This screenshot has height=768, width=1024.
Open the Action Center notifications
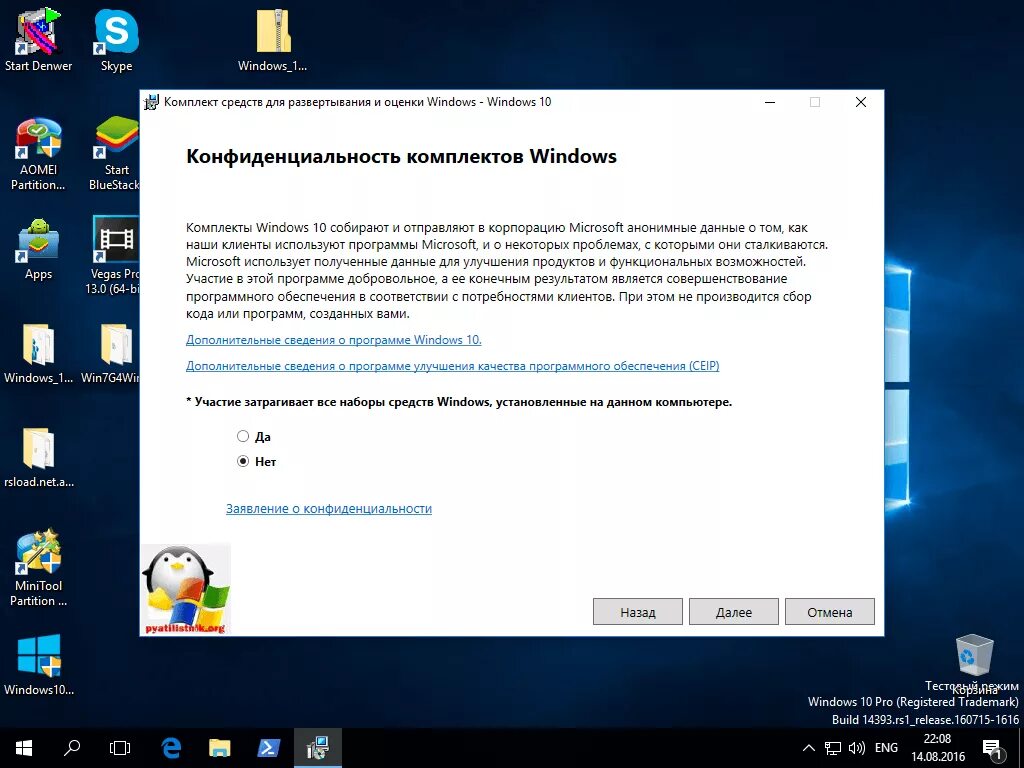click(993, 749)
